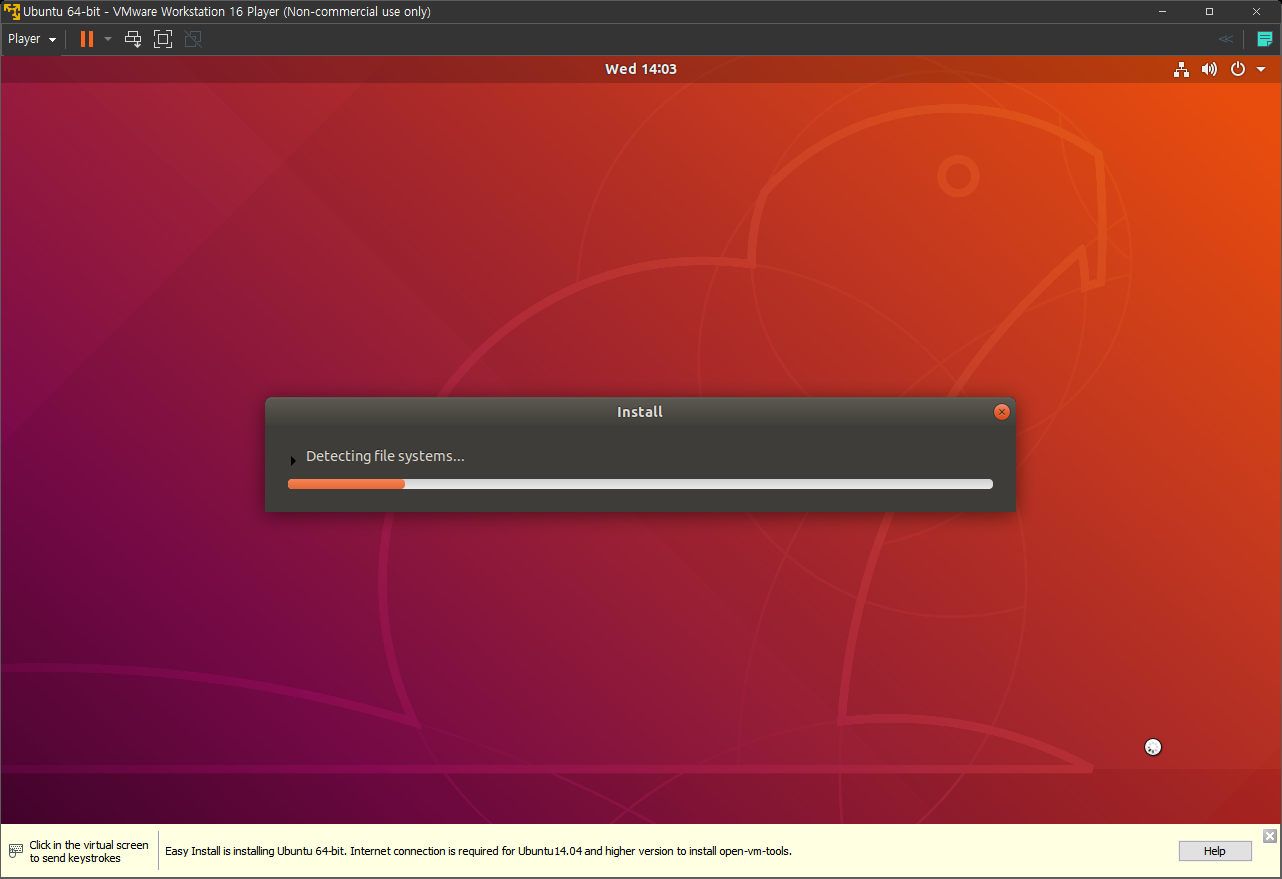The image size is (1282, 879).
Task: Enter full screen mode
Action: click(x=163, y=39)
